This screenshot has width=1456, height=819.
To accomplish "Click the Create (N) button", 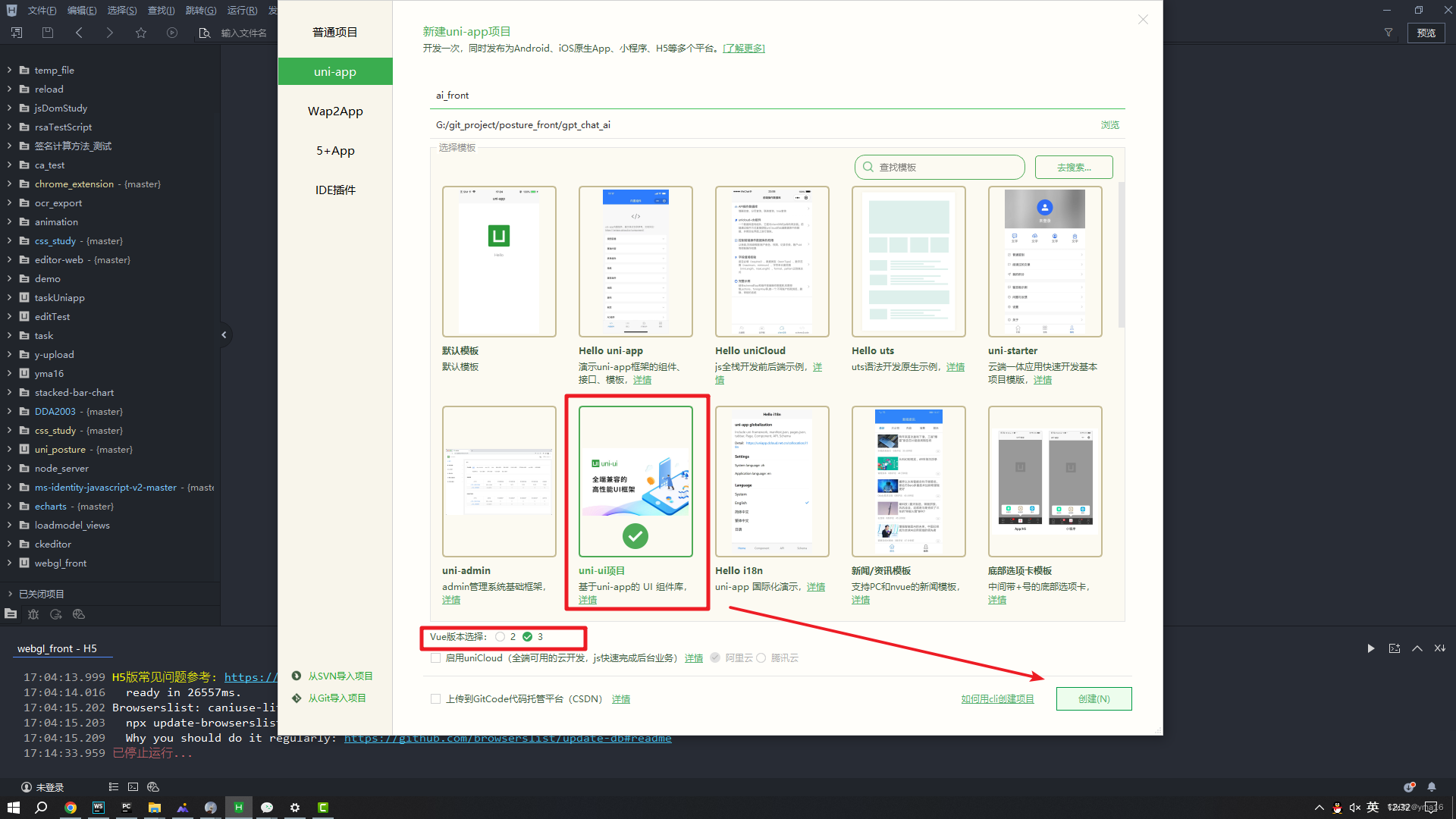I will pos(1094,698).
